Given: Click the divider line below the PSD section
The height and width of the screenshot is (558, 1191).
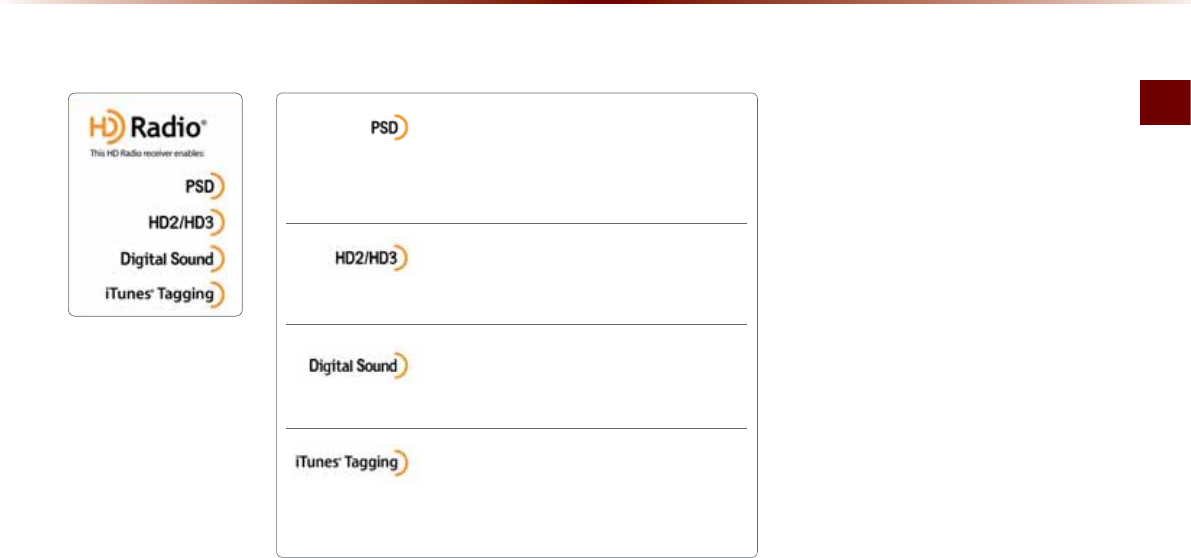Looking at the screenshot, I should pos(516,224).
